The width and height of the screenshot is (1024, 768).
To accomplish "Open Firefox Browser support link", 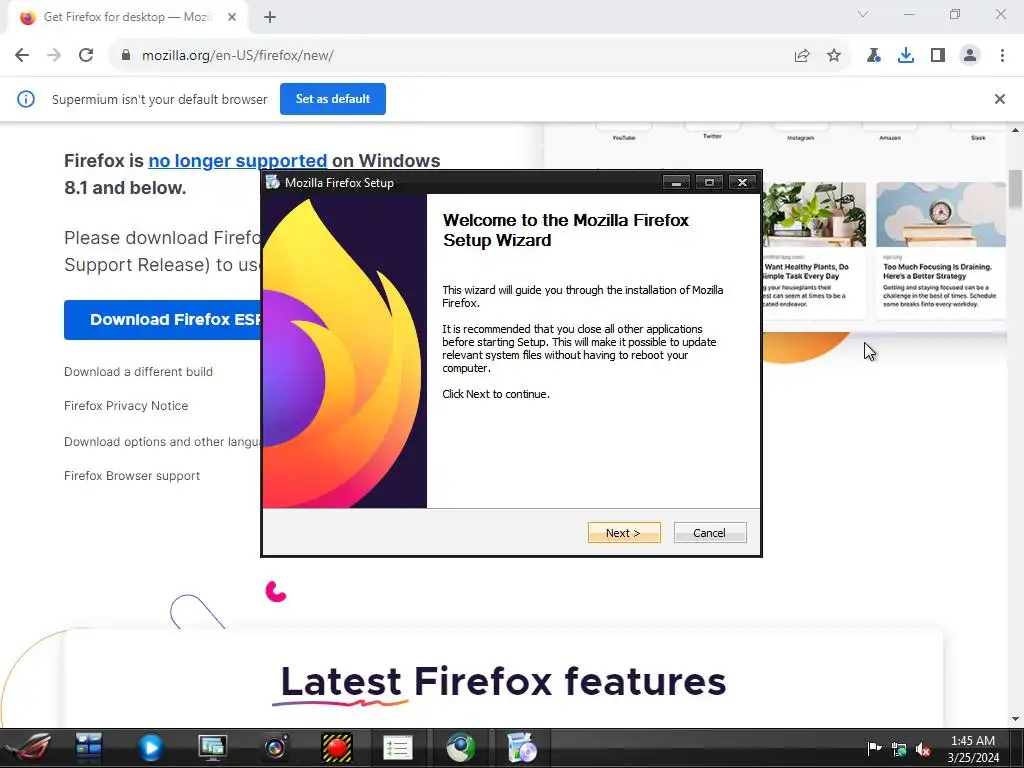I will (132, 476).
